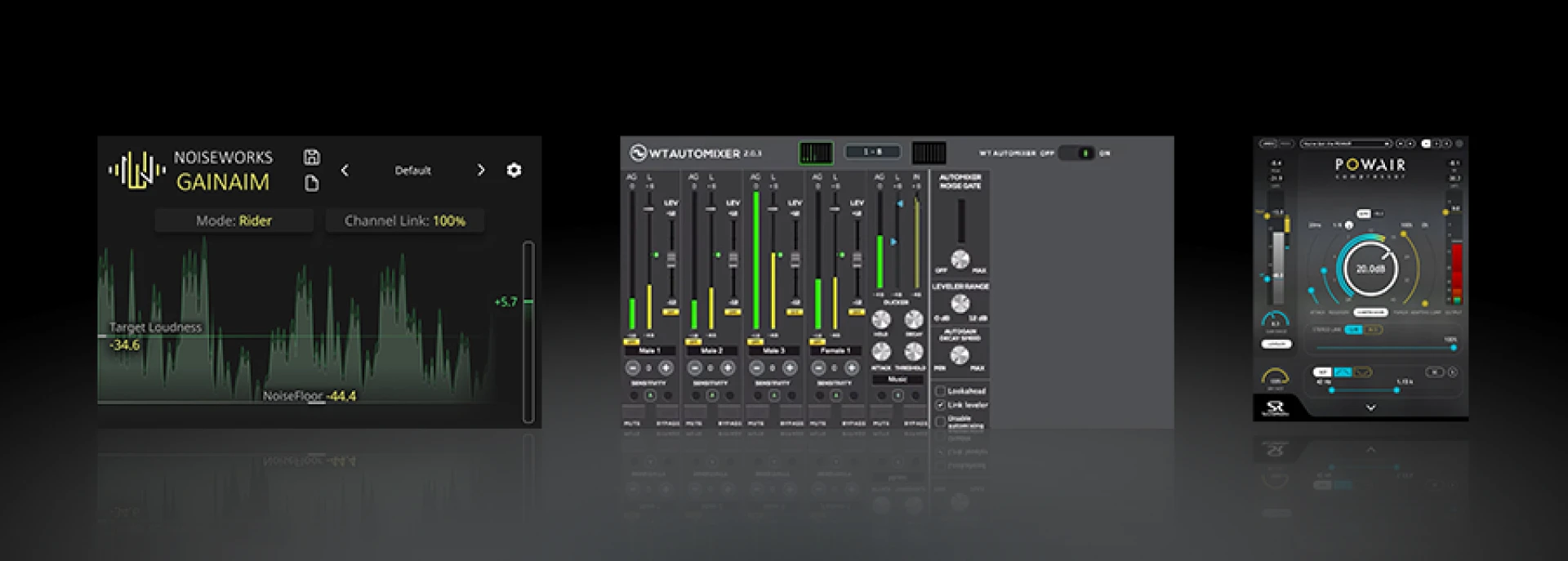Advance to next preset with the right arrow
The height and width of the screenshot is (561, 1568).
point(480,170)
